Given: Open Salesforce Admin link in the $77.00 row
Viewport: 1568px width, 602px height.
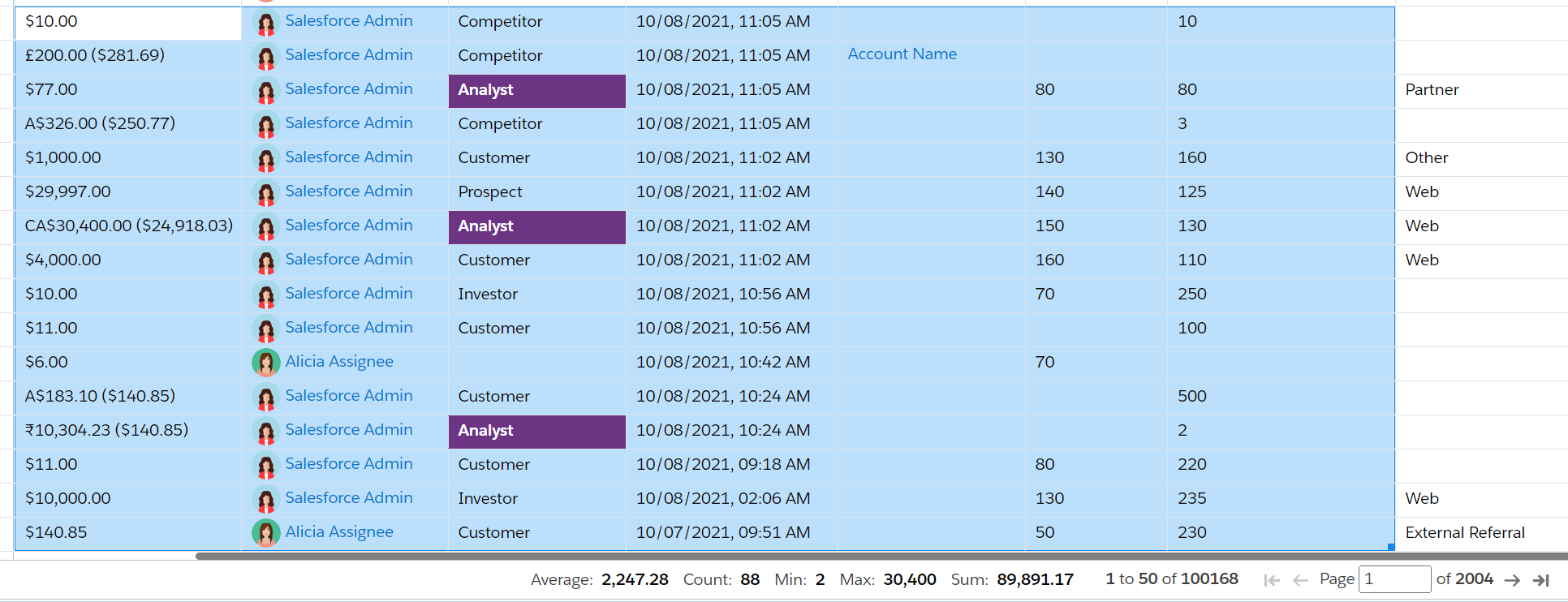Looking at the screenshot, I should [x=348, y=89].
